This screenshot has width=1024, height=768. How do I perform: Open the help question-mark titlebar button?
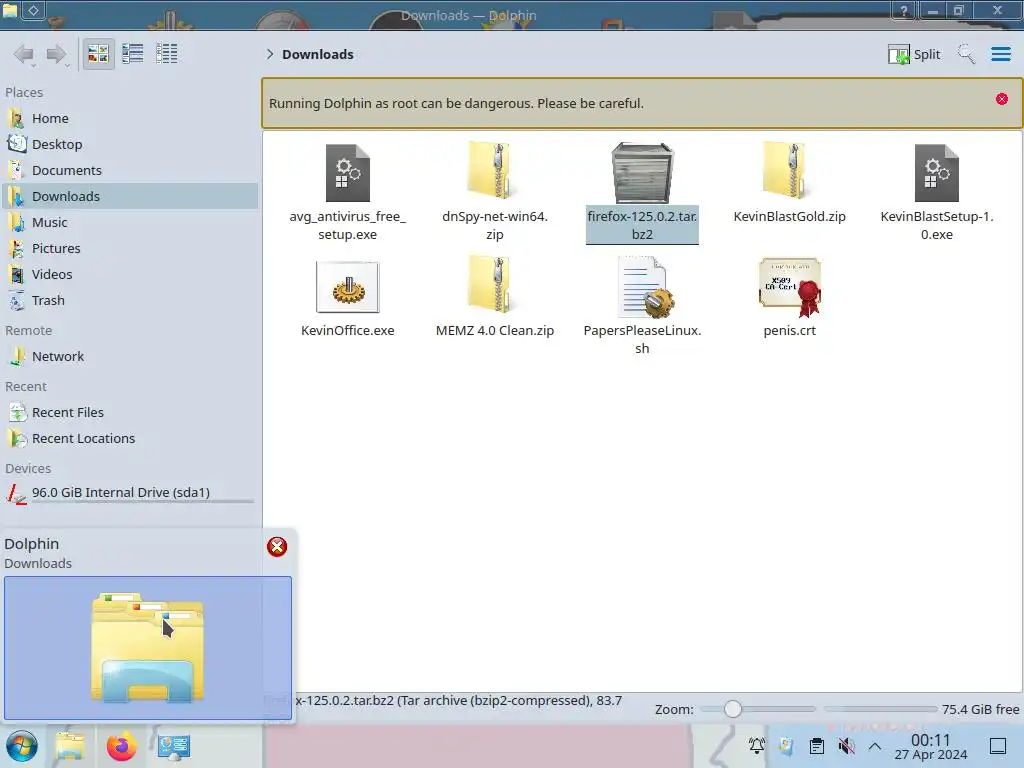coord(903,10)
